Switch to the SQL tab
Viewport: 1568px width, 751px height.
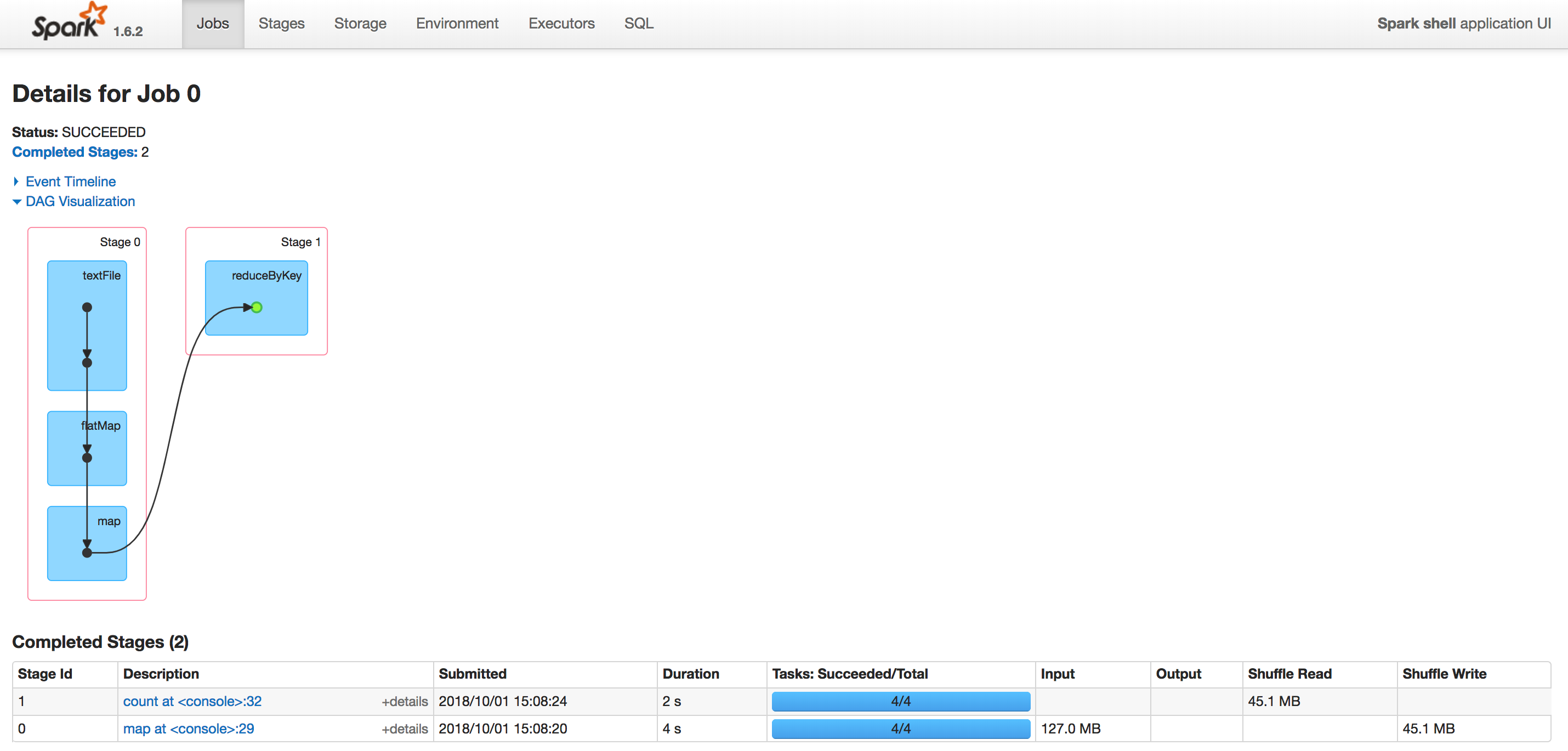[639, 24]
